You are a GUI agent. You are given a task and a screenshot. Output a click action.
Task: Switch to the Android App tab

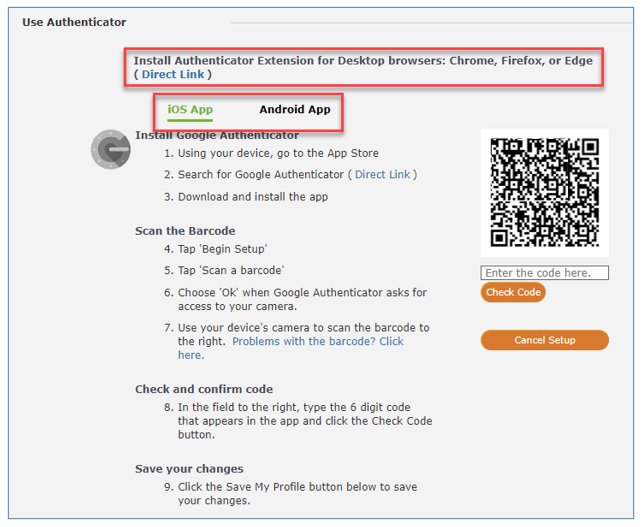[295, 110]
